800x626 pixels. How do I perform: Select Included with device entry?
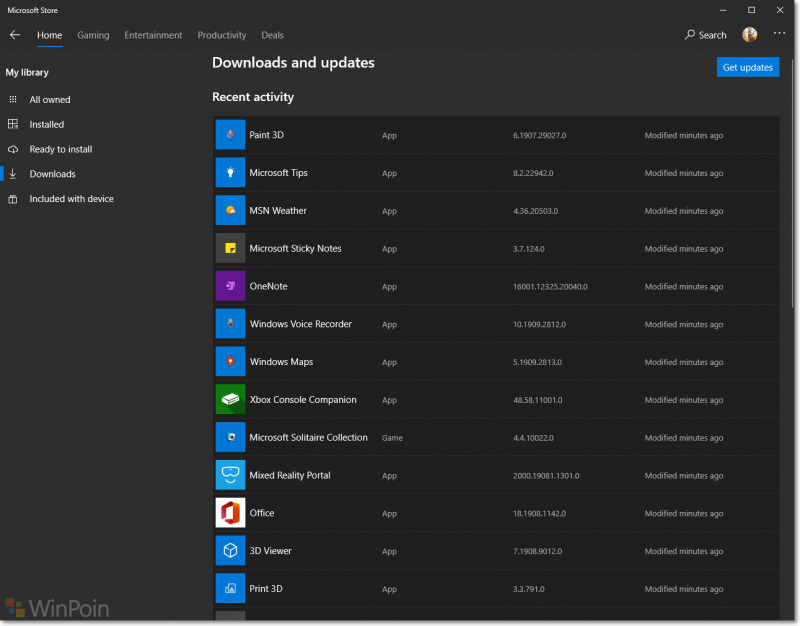point(71,198)
